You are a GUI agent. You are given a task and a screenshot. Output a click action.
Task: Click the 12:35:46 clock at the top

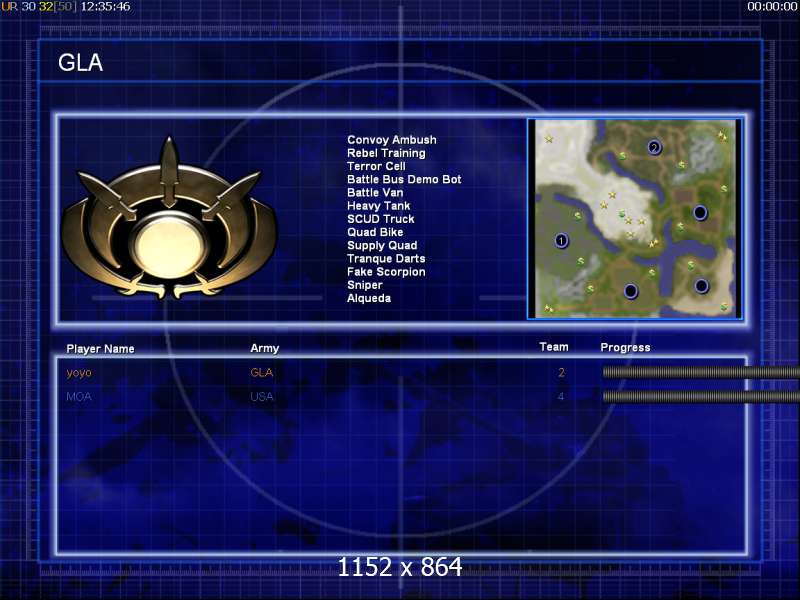pos(106,7)
